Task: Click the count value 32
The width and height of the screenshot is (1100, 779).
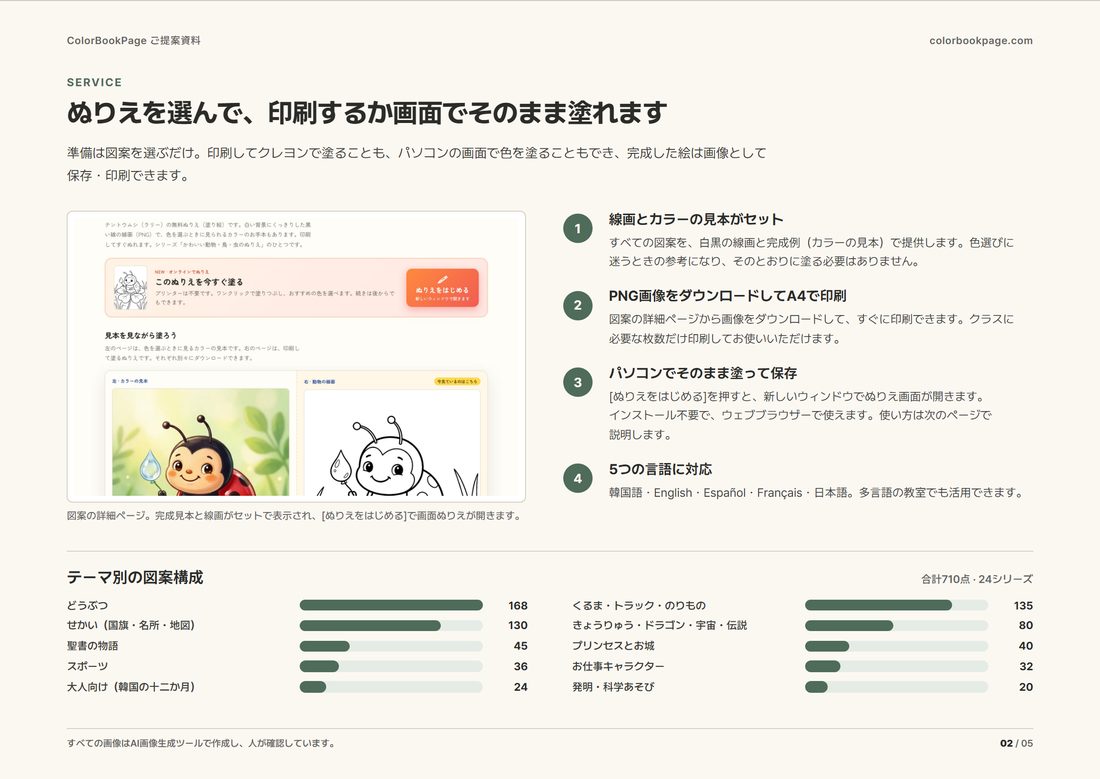Action: coord(1026,666)
